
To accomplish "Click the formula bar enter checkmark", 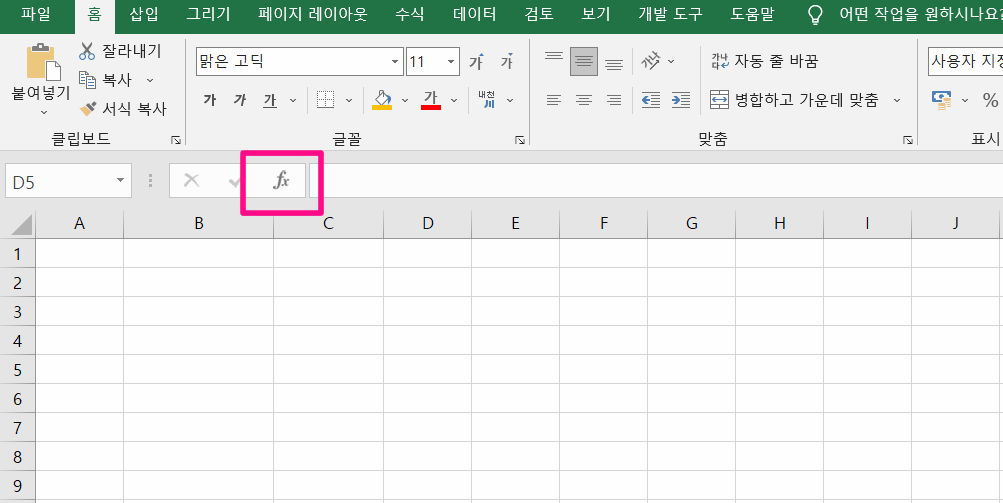I will 234,182.
